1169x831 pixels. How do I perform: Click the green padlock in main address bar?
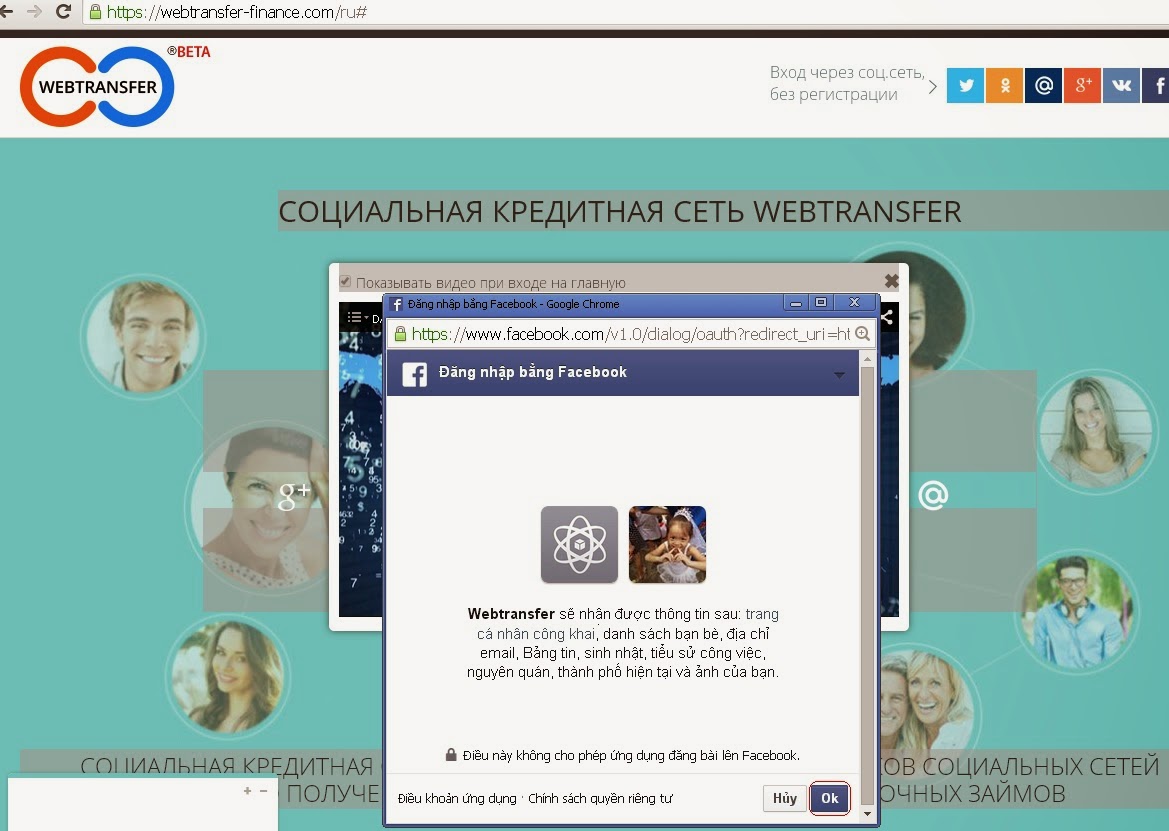(95, 12)
